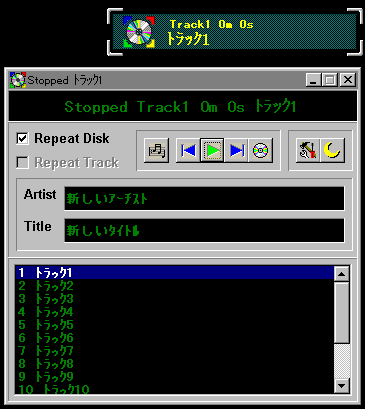365x409 pixels.
Task: Select track 9 in the track list
Action: tap(175, 377)
